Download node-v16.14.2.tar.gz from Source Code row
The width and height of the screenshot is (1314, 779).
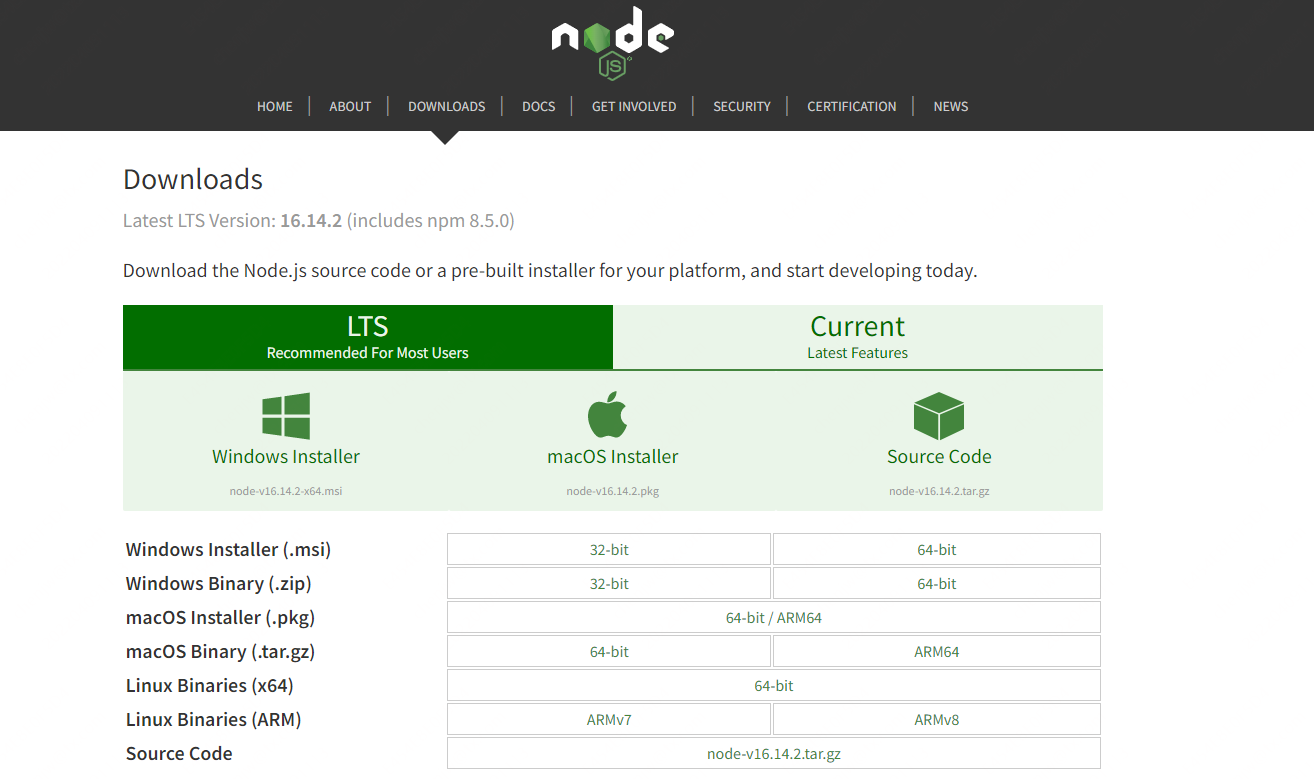773,754
